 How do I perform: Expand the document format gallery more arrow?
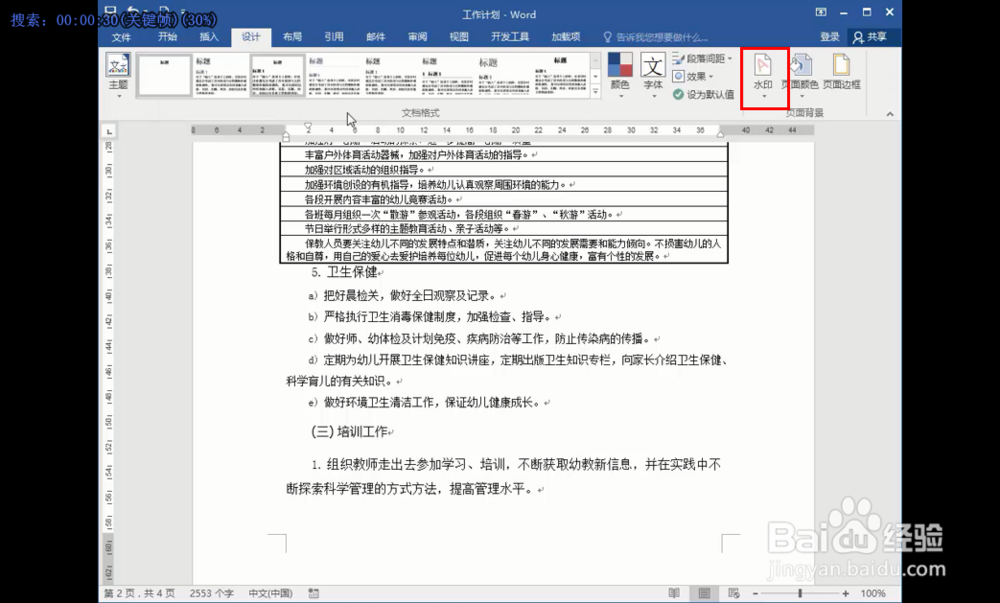pos(596,92)
